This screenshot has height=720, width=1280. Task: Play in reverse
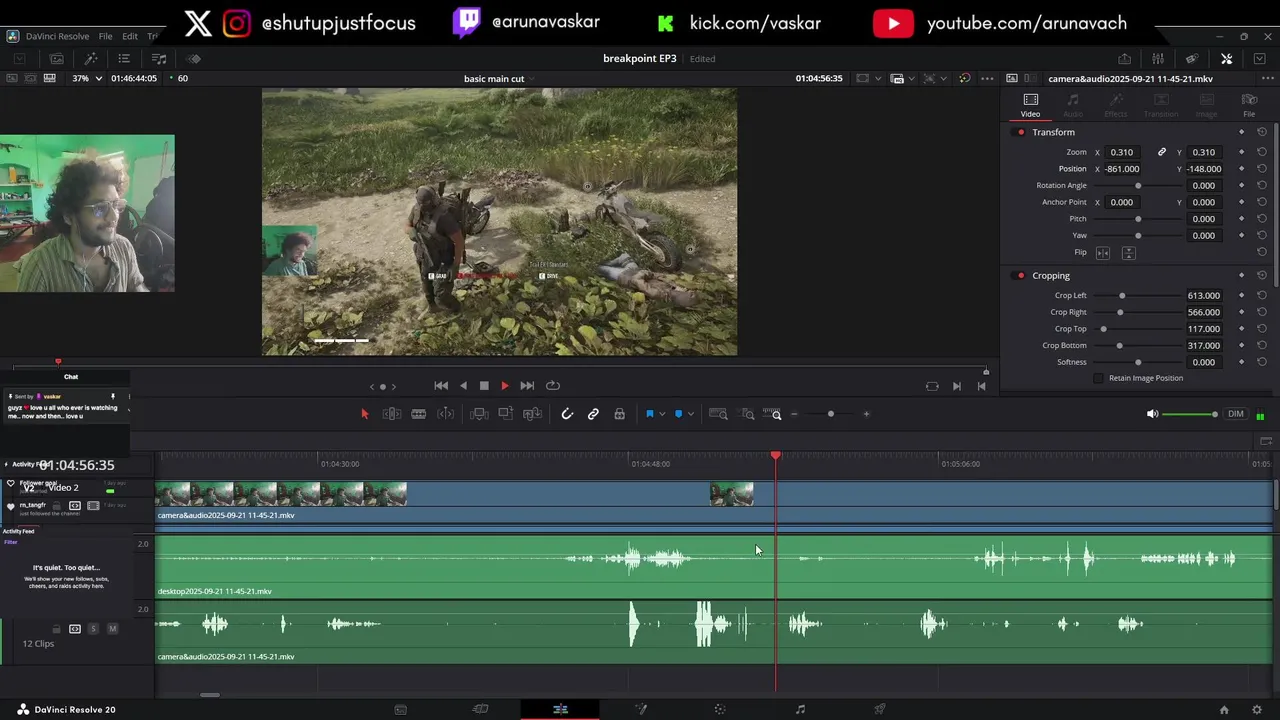point(463,386)
